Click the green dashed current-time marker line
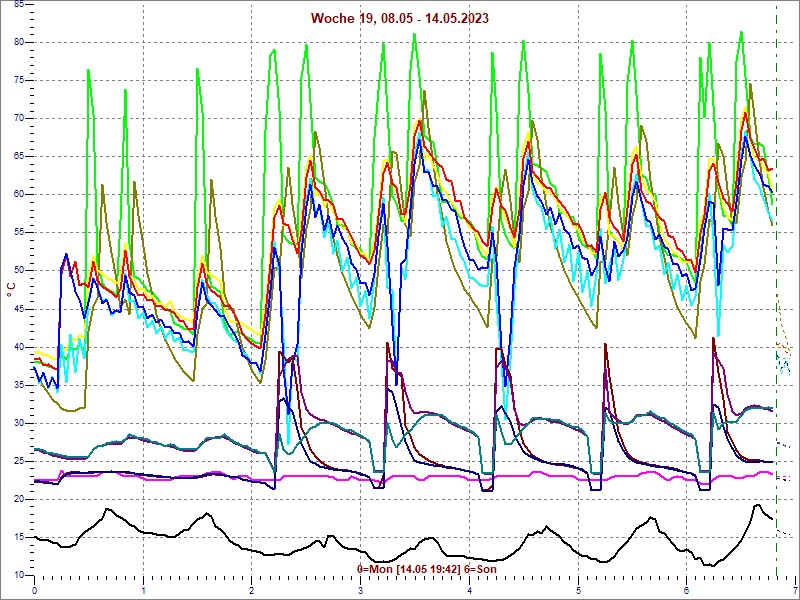800x600 pixels. [777, 290]
